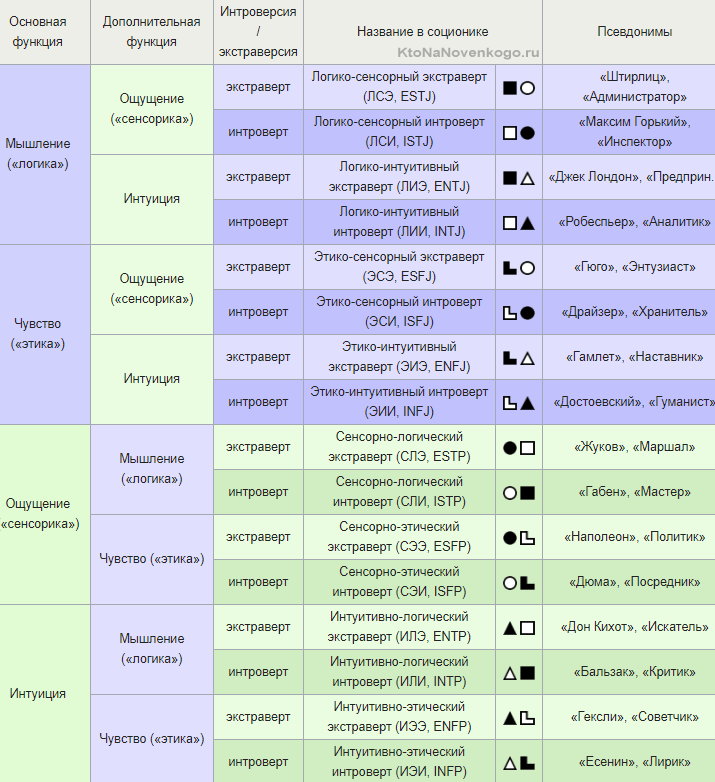Click the black square and white circle symbol for ЛСЭ

[519, 88]
